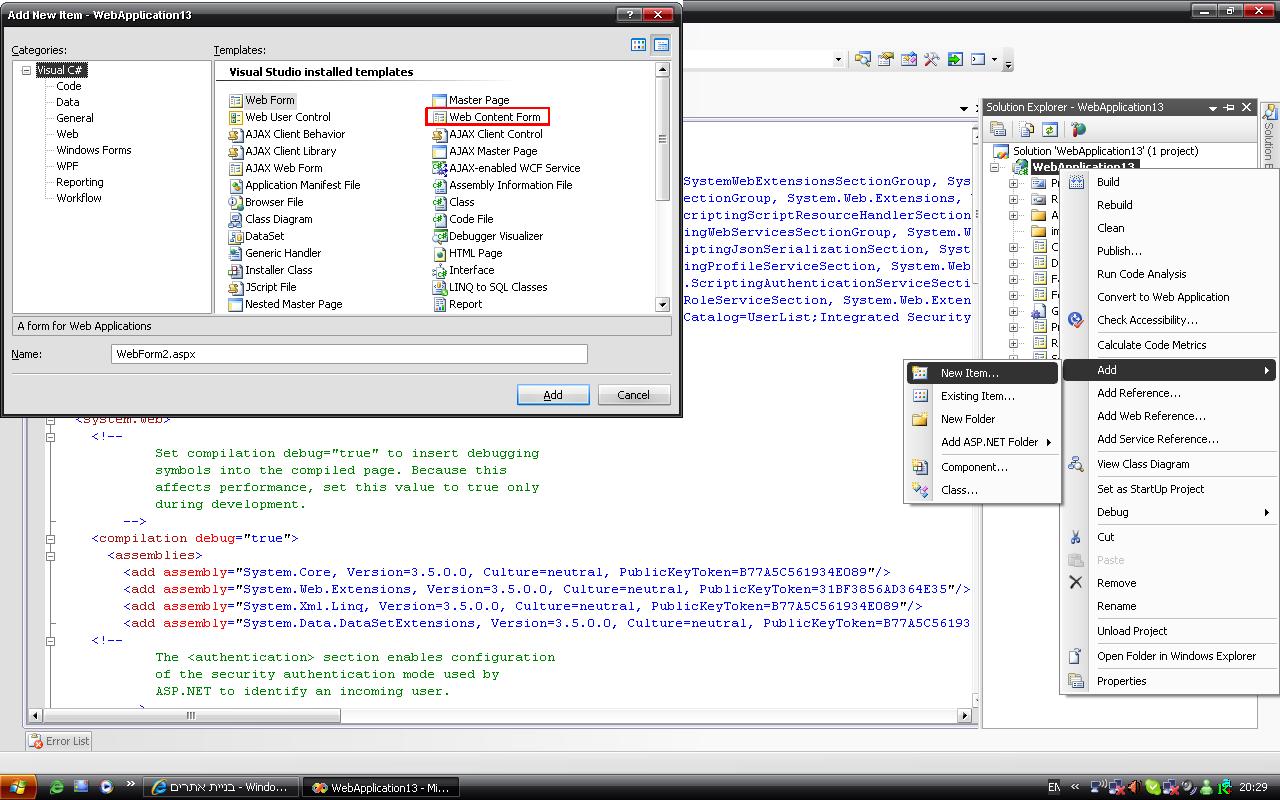The image size is (1280, 800).
Task: Collapse the compilation element in code editor
Action: pyautogui.click(x=50, y=538)
